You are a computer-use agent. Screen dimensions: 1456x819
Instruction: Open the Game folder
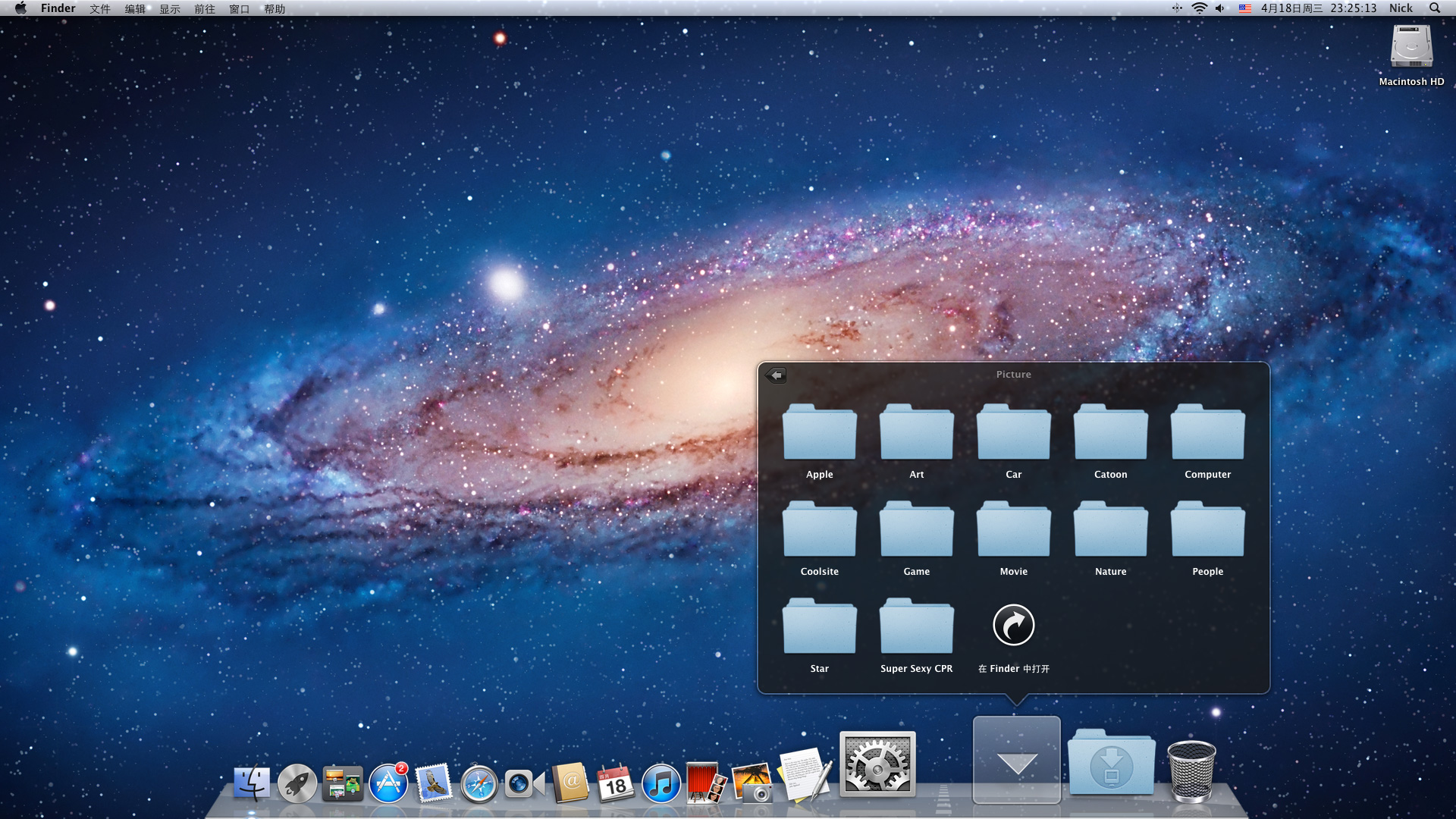tap(916, 529)
